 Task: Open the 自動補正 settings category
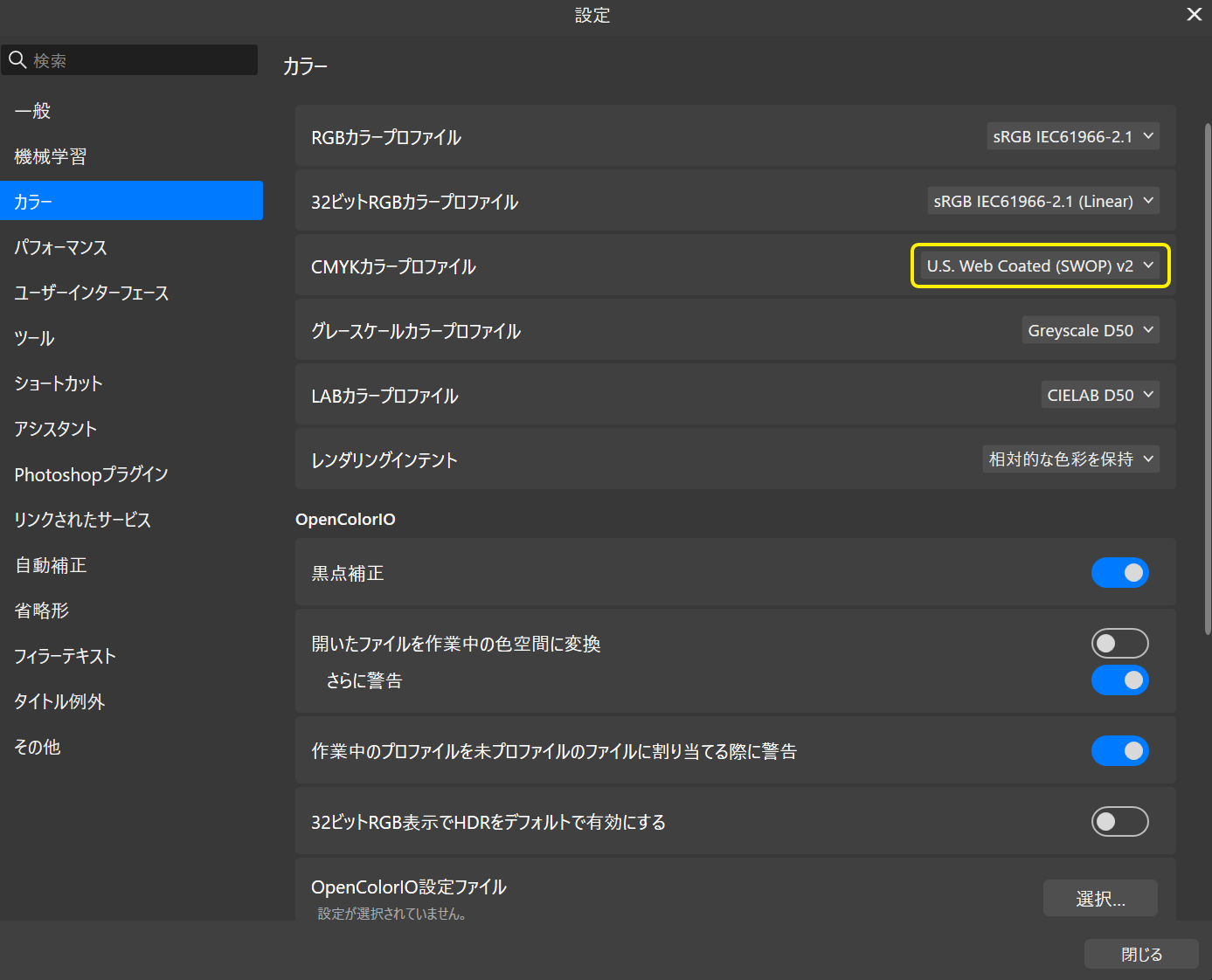(x=131, y=565)
